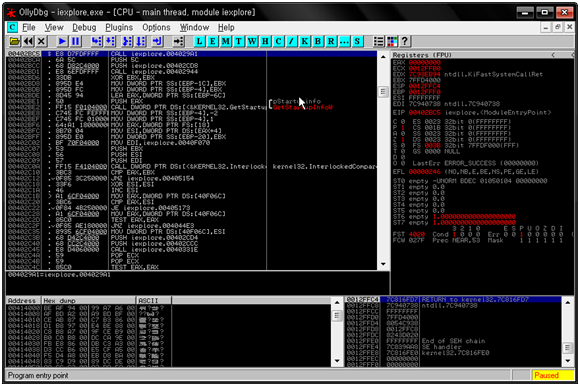This screenshot has width=580, height=386.
Task: Close the debugged program with the X toolbar icon
Action: pyautogui.click(x=41, y=41)
